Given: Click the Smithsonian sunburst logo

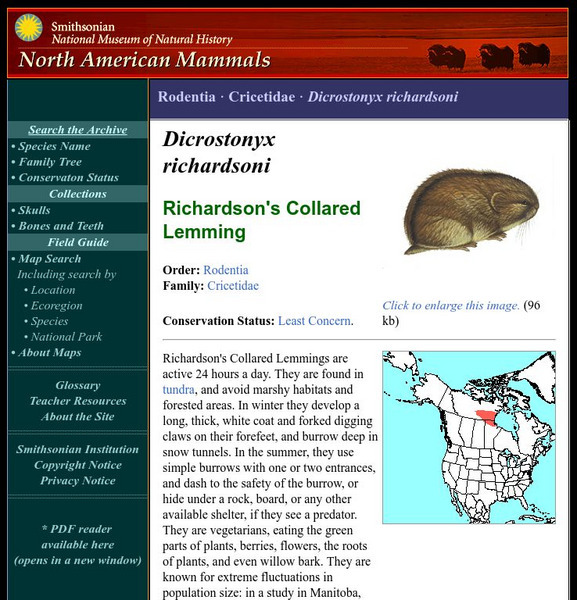Looking at the screenshot, I should point(28,28).
